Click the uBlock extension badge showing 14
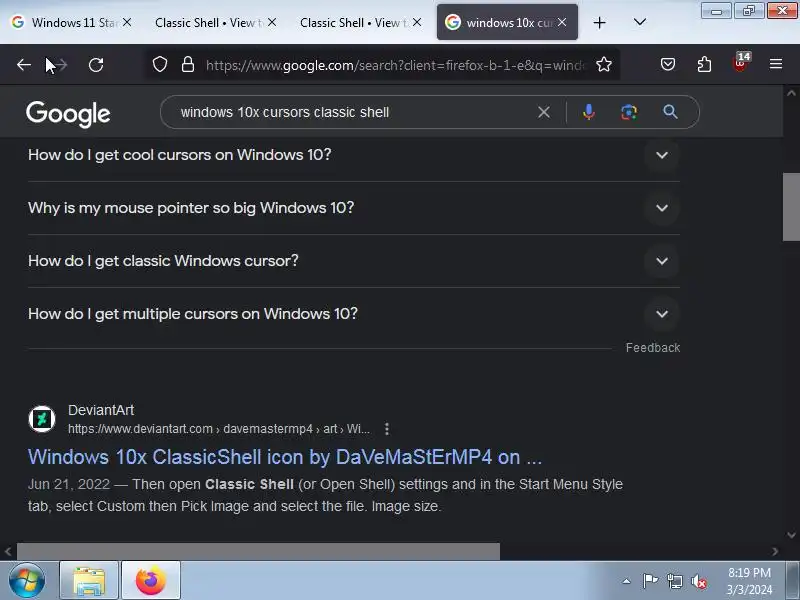Image resolution: width=800 pixels, height=600 pixels. point(741,62)
